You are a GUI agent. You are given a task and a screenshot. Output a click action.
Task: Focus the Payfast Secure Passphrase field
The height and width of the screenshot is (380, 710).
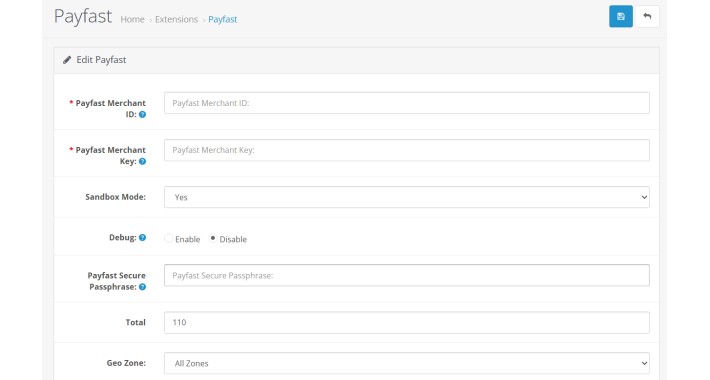point(407,275)
